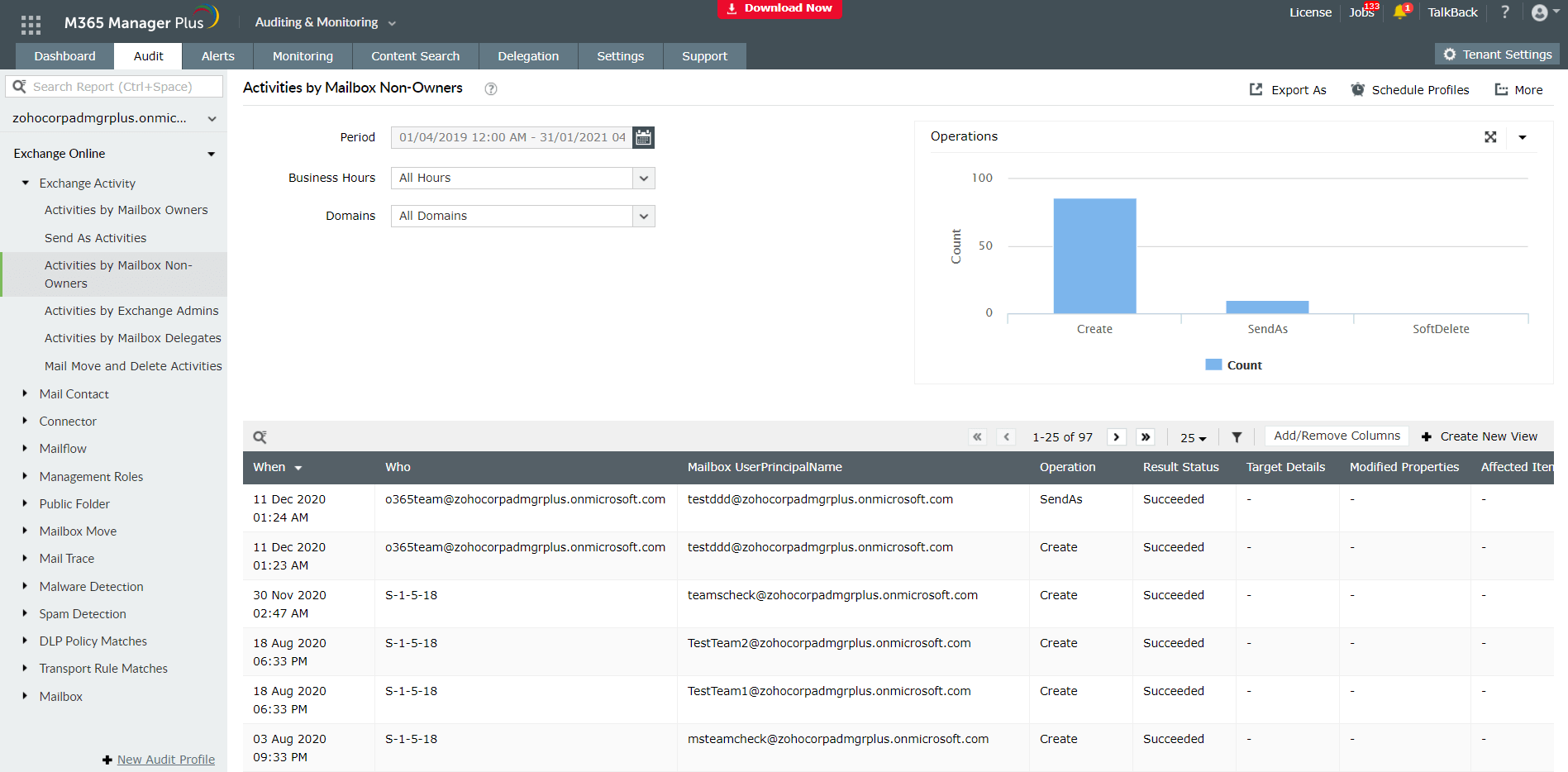1568x772 pixels.
Task: Open the apps grid launcher icon
Action: pyautogui.click(x=31, y=25)
